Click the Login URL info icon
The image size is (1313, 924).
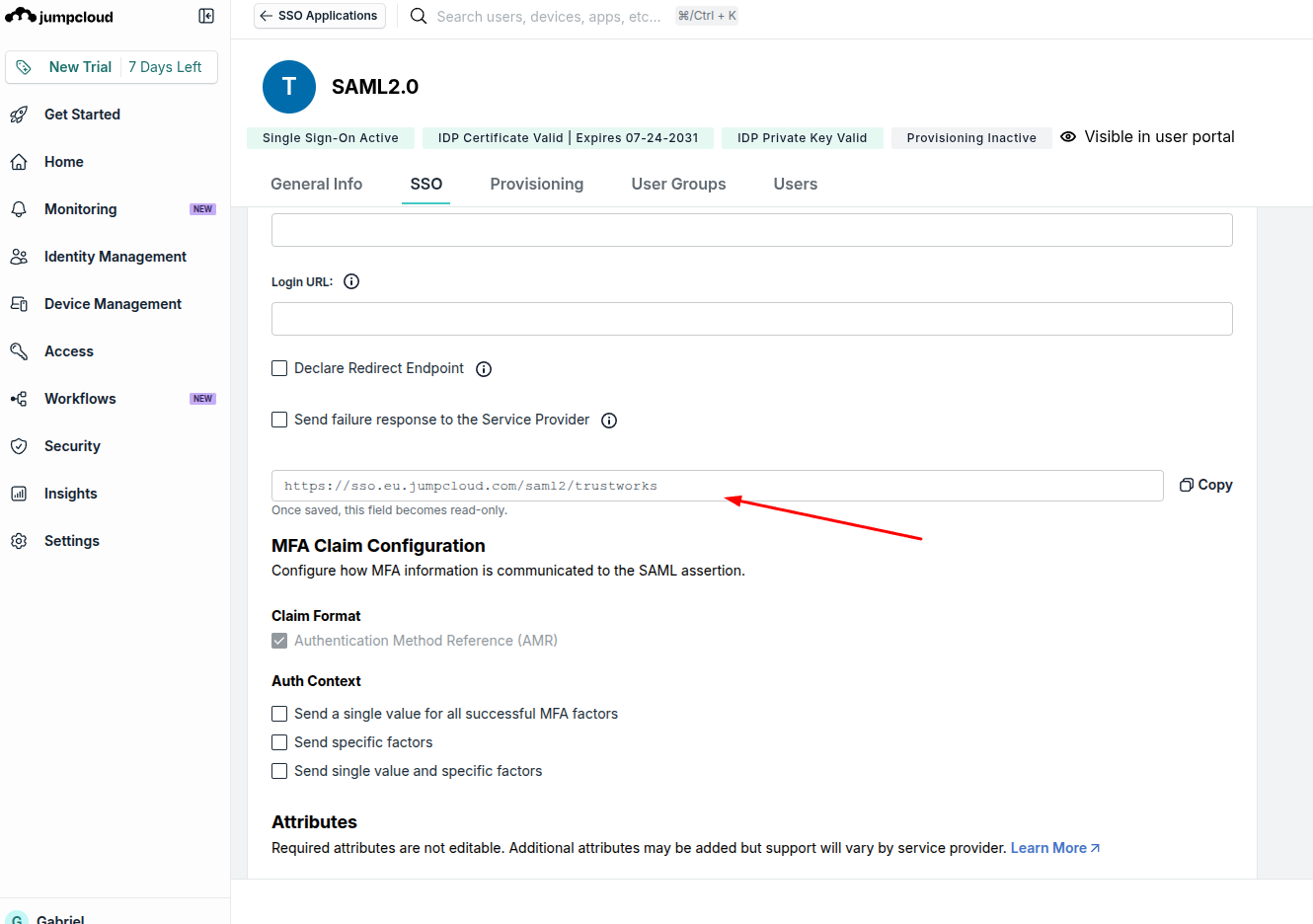pyautogui.click(x=351, y=281)
